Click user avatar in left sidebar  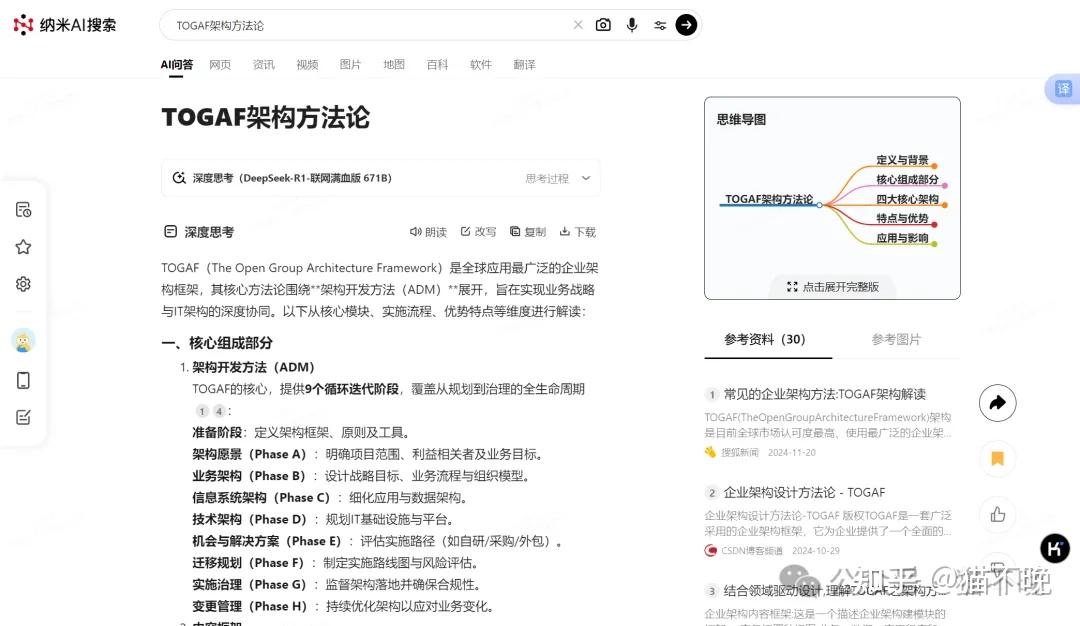[23, 340]
